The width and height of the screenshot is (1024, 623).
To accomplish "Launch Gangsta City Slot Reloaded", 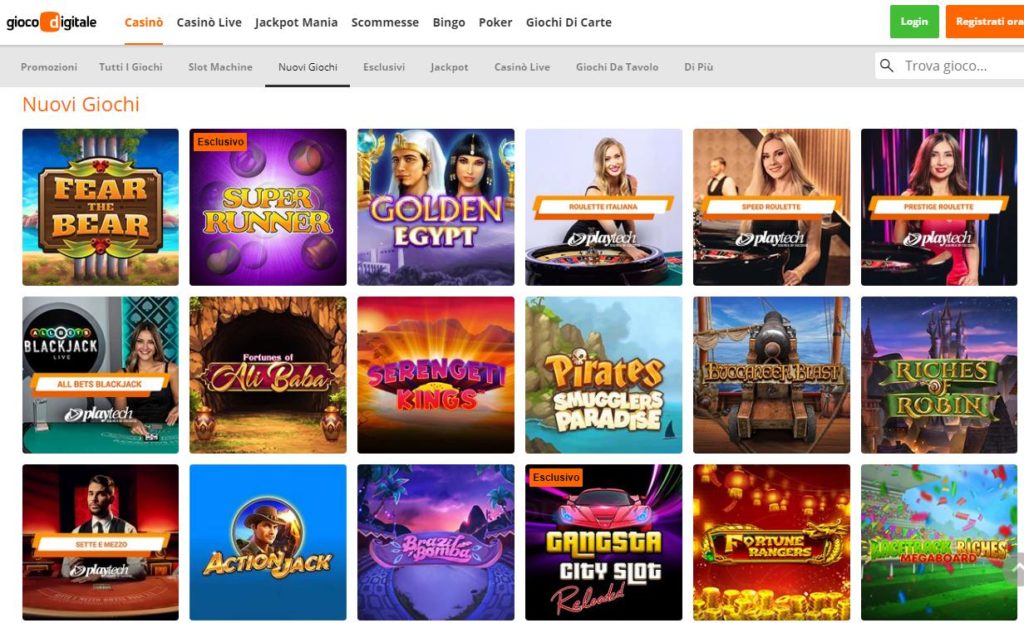I will point(603,542).
